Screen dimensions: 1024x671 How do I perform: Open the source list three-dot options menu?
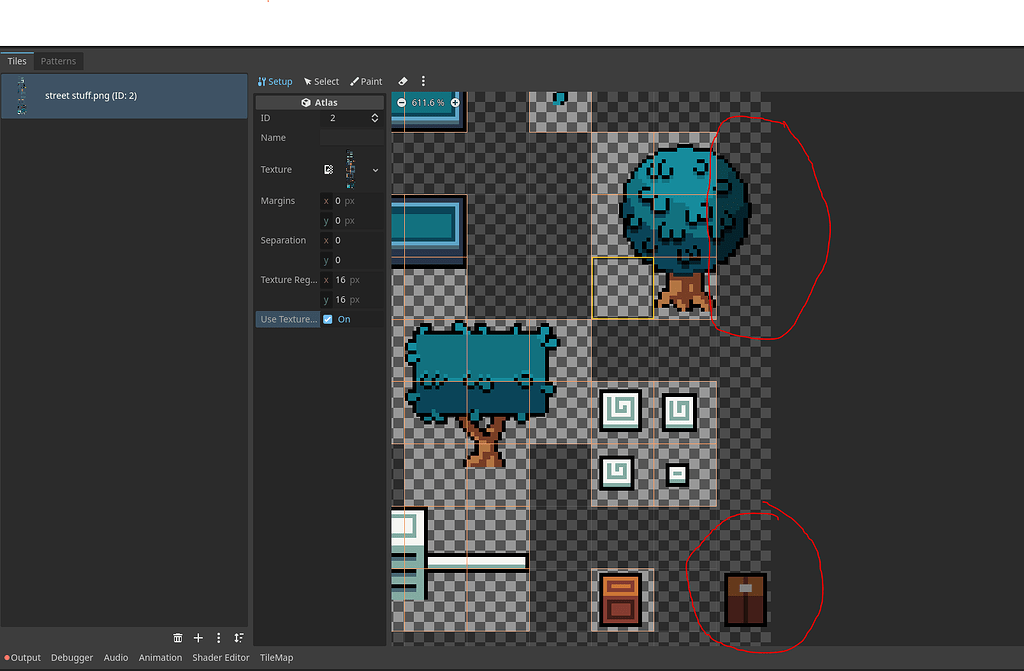click(218, 637)
